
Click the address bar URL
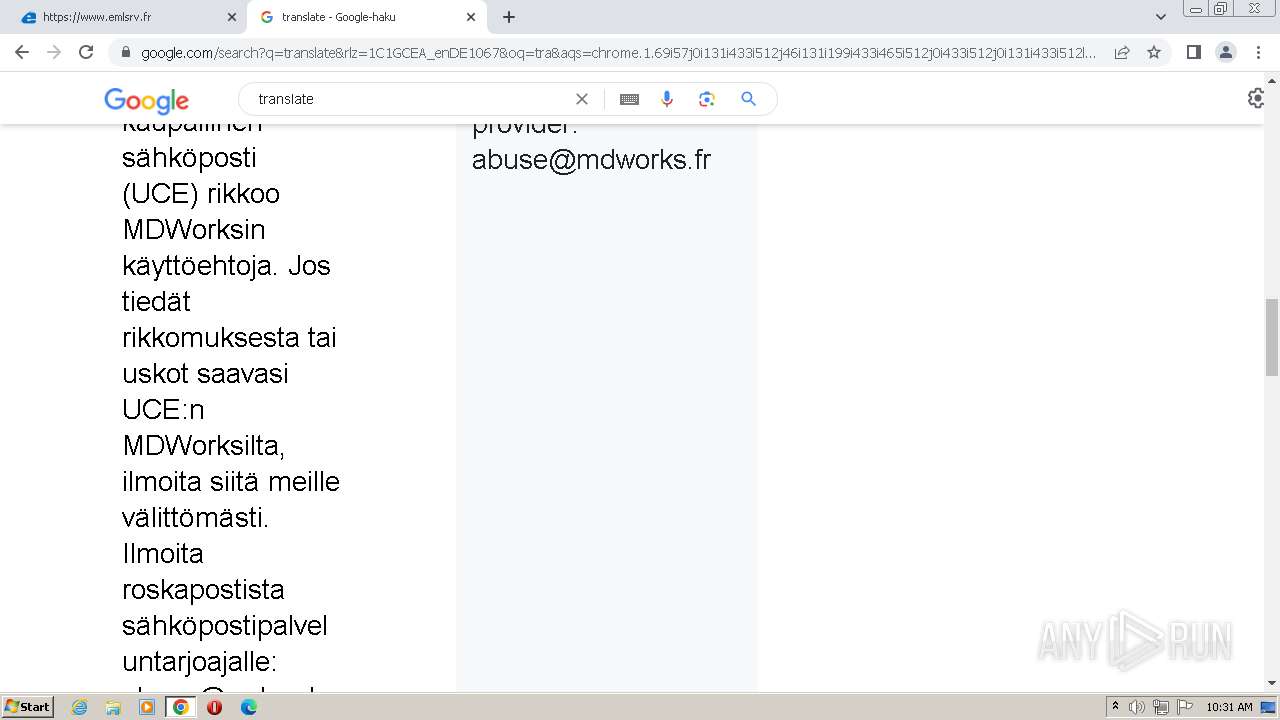(x=618, y=53)
